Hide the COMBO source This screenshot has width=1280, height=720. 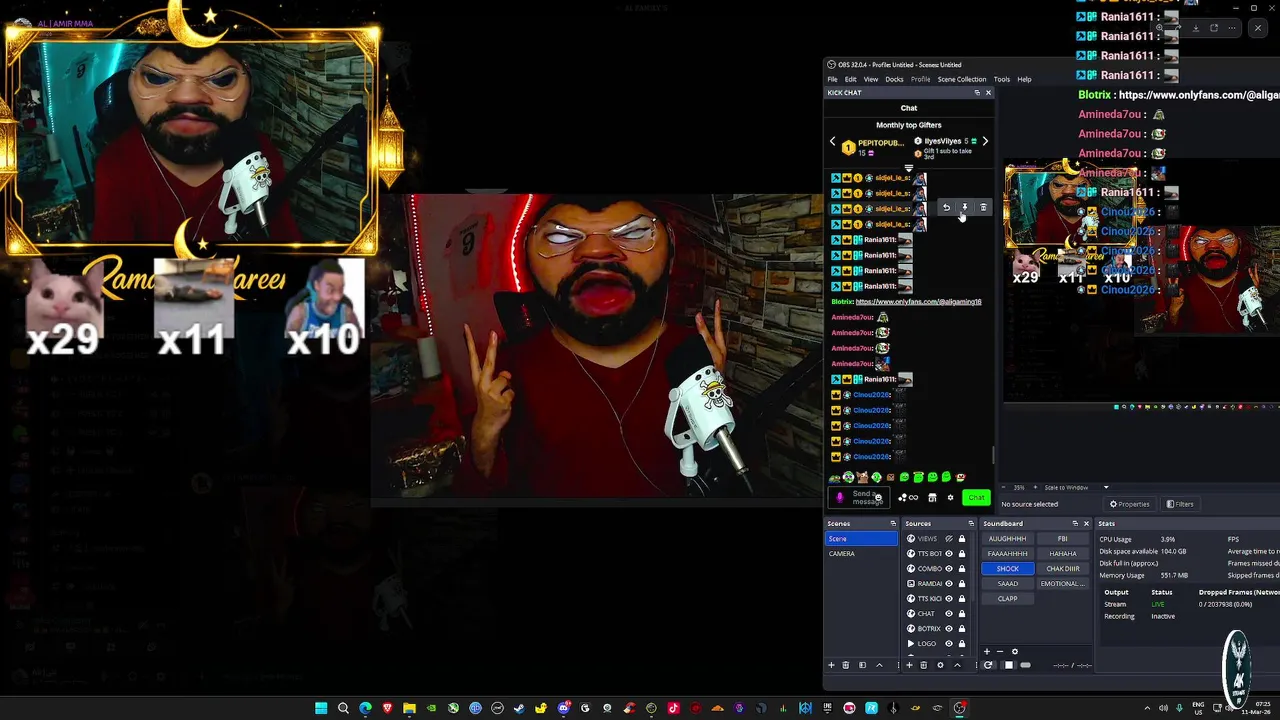(x=949, y=569)
